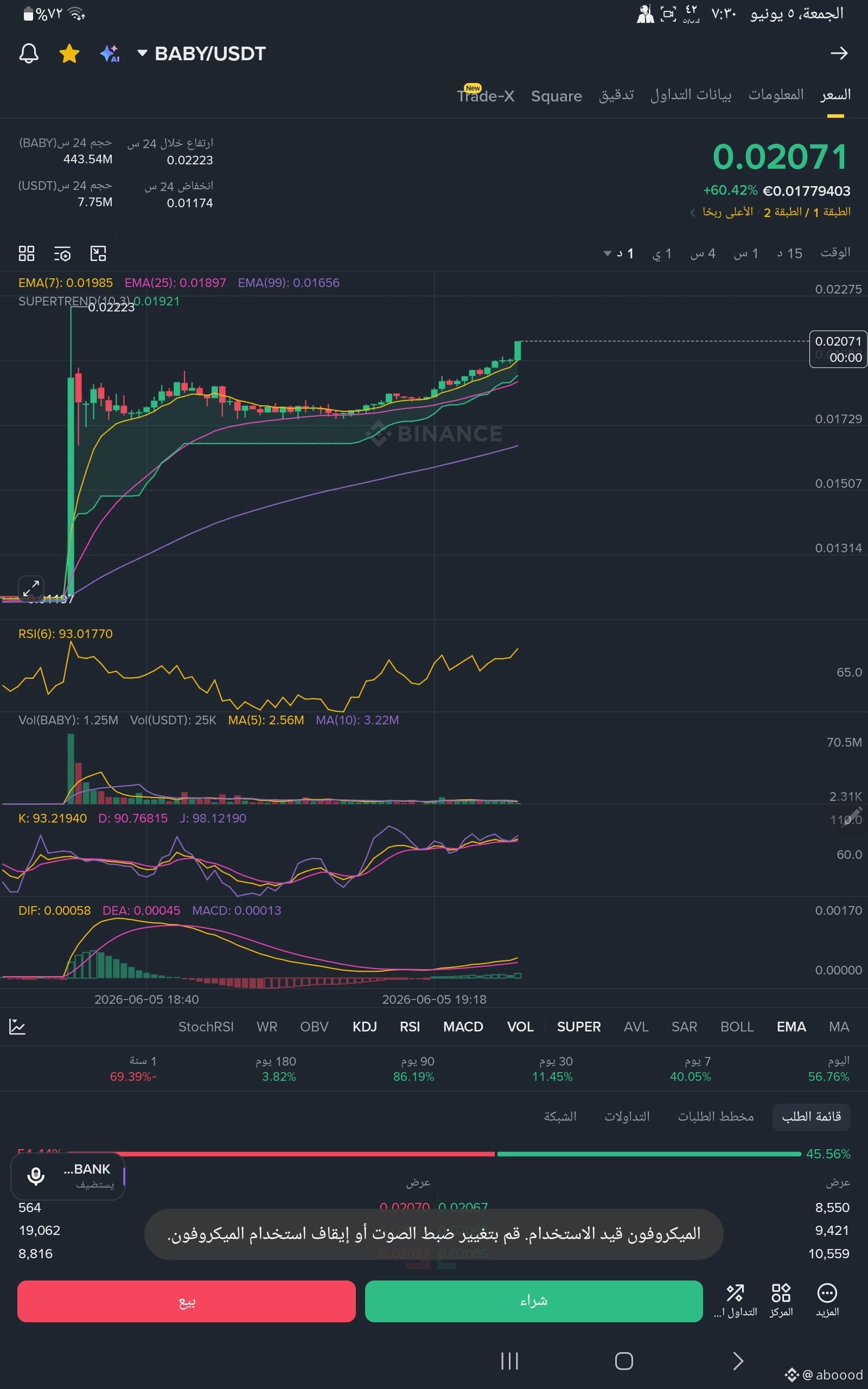Switch to the Trade-X tab
The image size is (868, 1389).
[x=486, y=95]
